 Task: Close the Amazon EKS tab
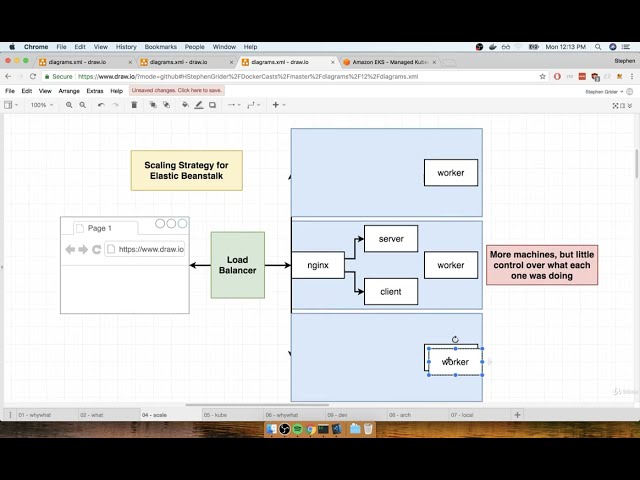[434, 62]
